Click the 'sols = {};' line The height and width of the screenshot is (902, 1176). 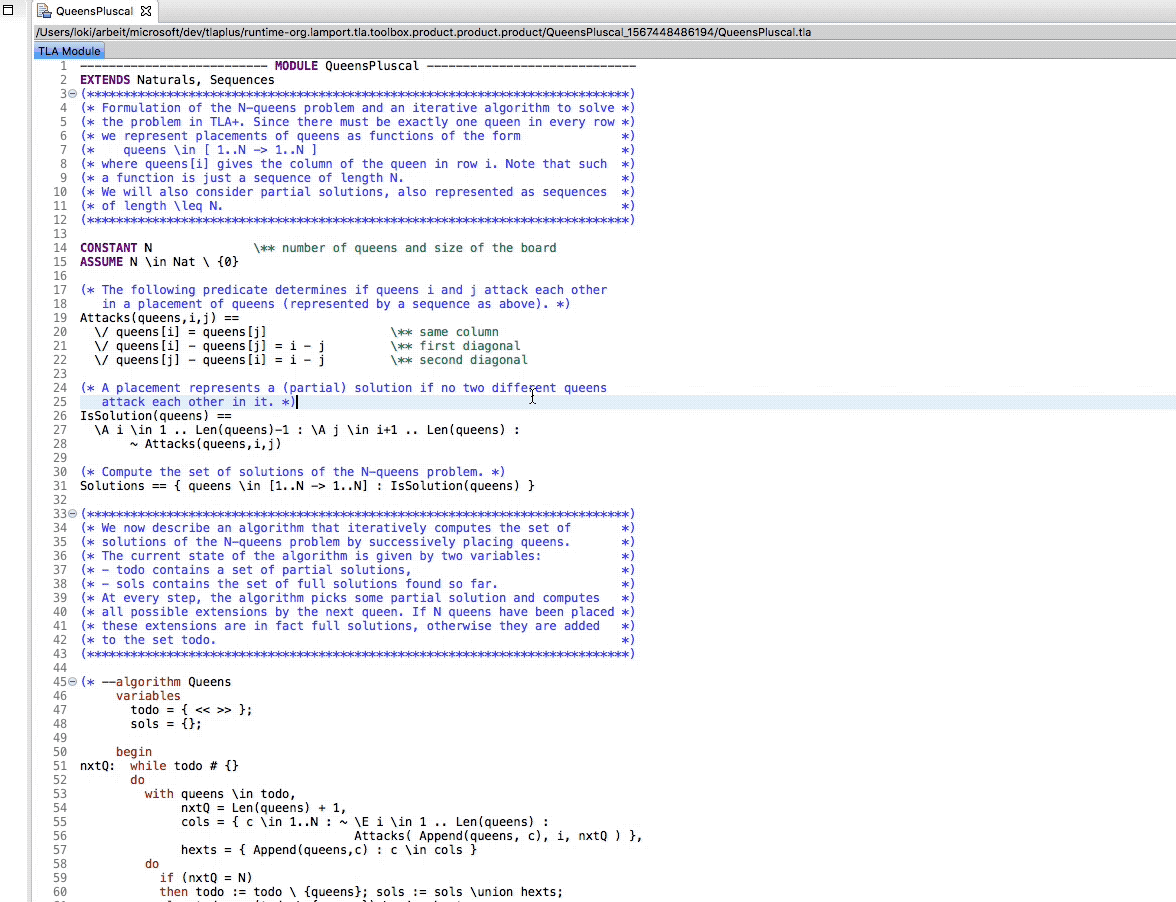click(166, 724)
